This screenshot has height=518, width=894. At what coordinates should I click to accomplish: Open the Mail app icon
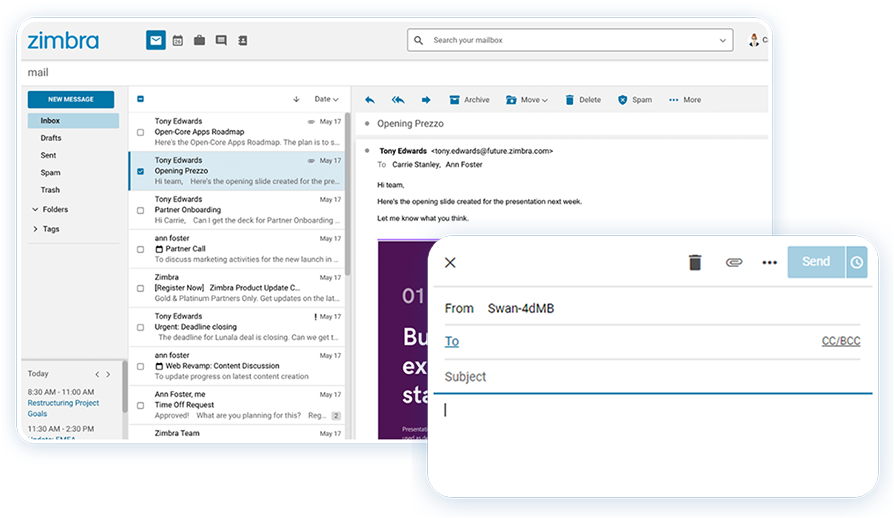(x=156, y=40)
